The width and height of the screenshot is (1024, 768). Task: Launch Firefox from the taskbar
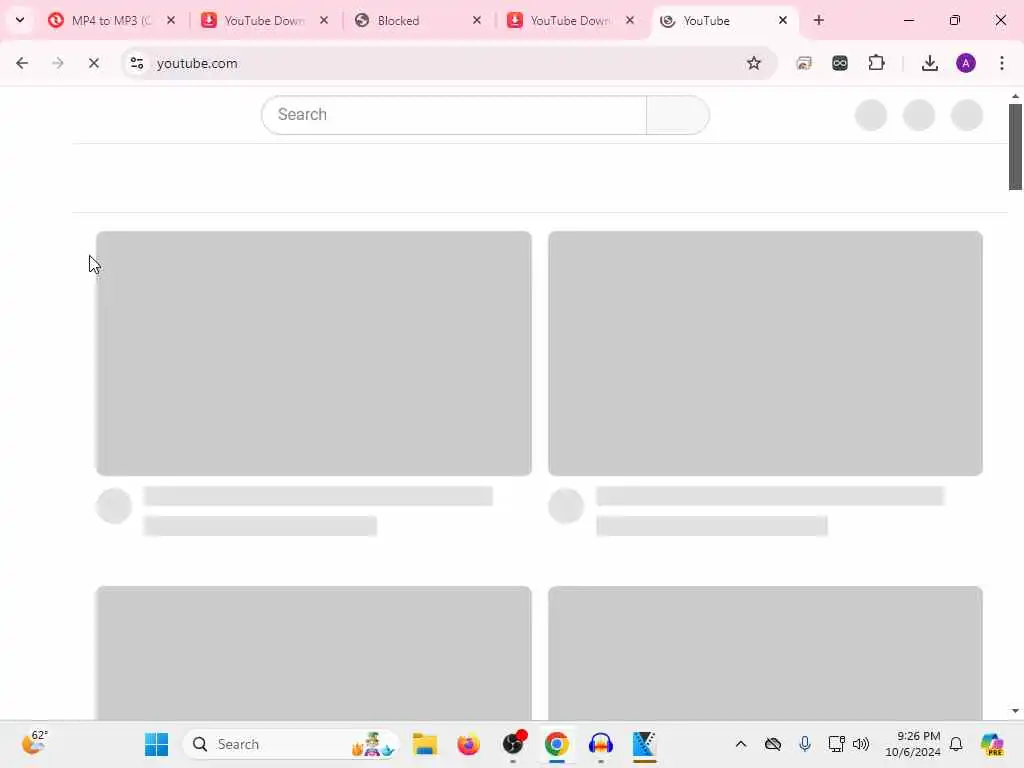[468, 744]
